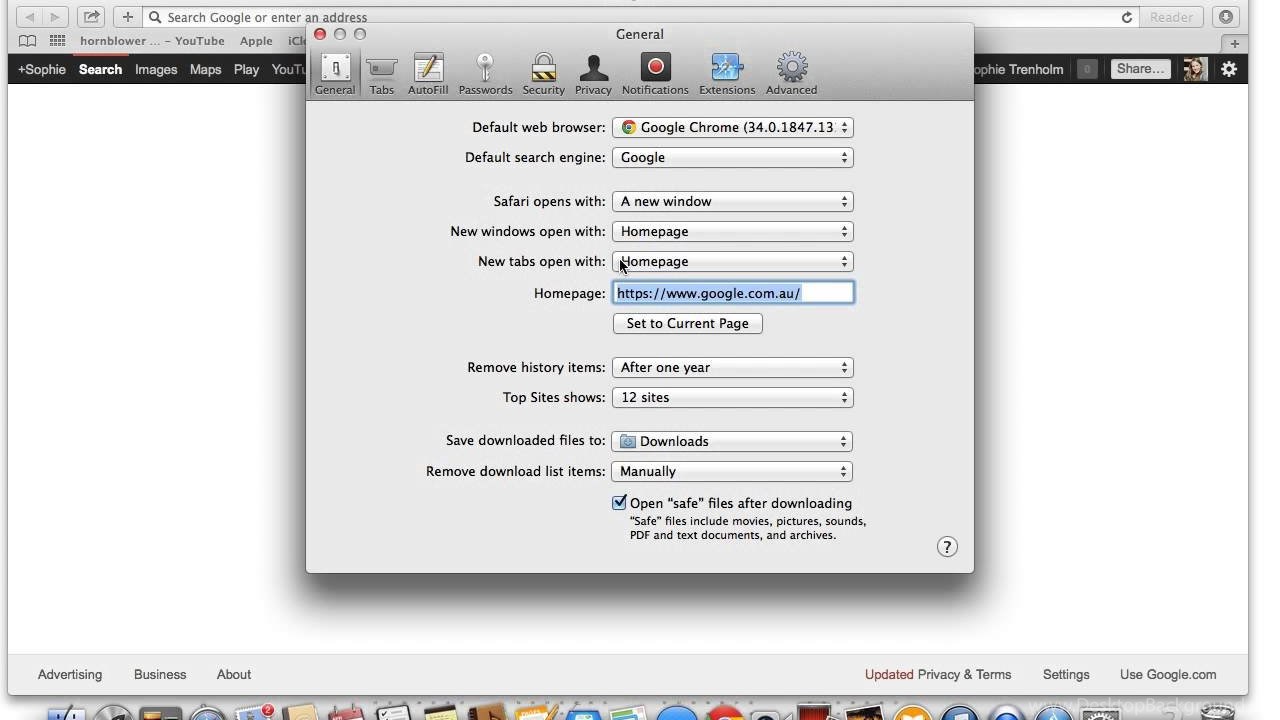
Task: Open Google notifications counter box
Action: pos(1087,69)
